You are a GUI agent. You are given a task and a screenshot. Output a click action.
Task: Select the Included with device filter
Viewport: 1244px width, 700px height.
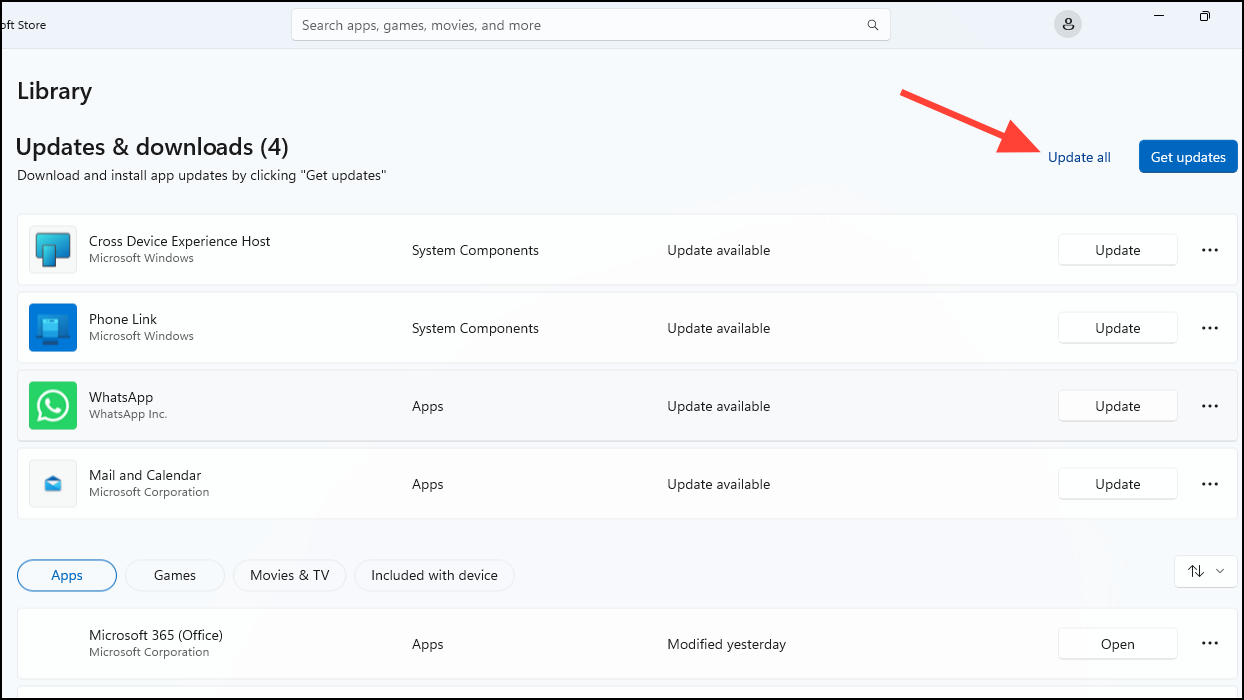pos(433,575)
